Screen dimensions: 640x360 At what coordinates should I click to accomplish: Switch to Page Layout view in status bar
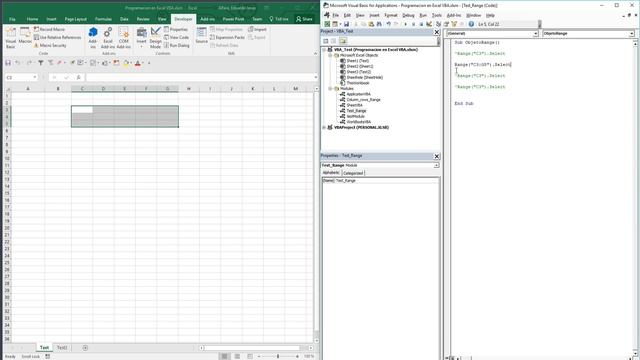click(237, 356)
